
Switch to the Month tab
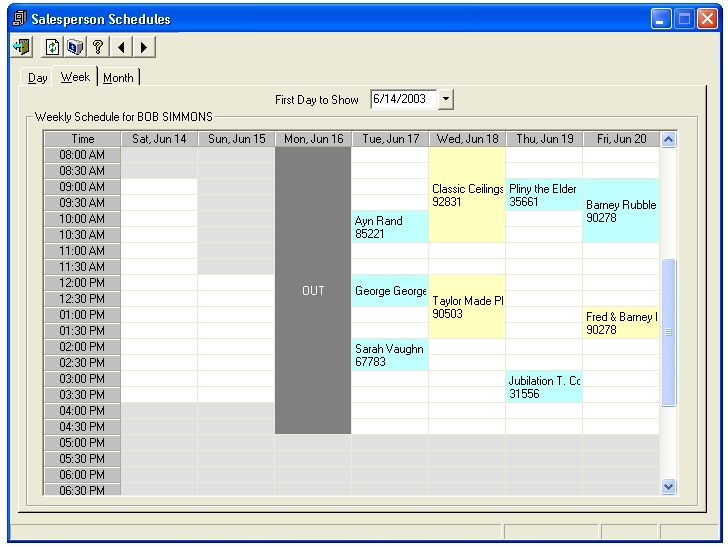(118, 78)
